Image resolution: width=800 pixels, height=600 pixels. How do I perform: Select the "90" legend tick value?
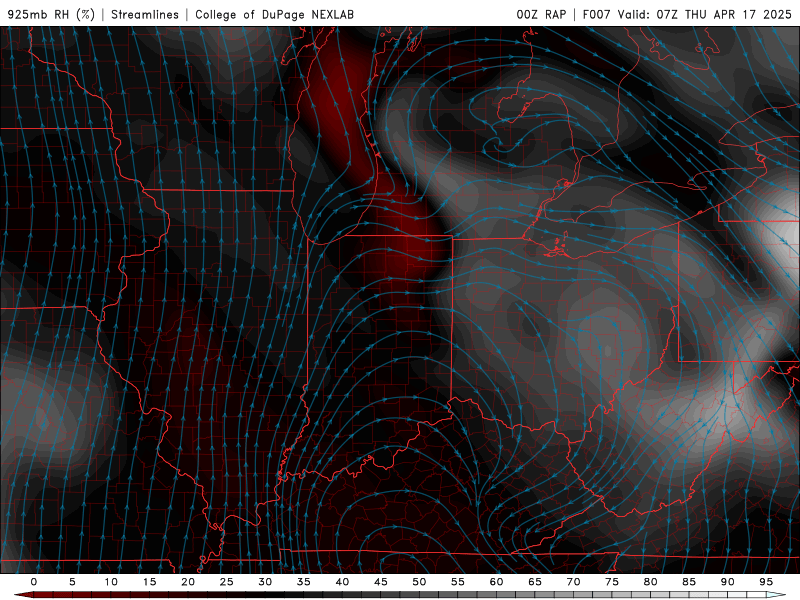point(727,582)
